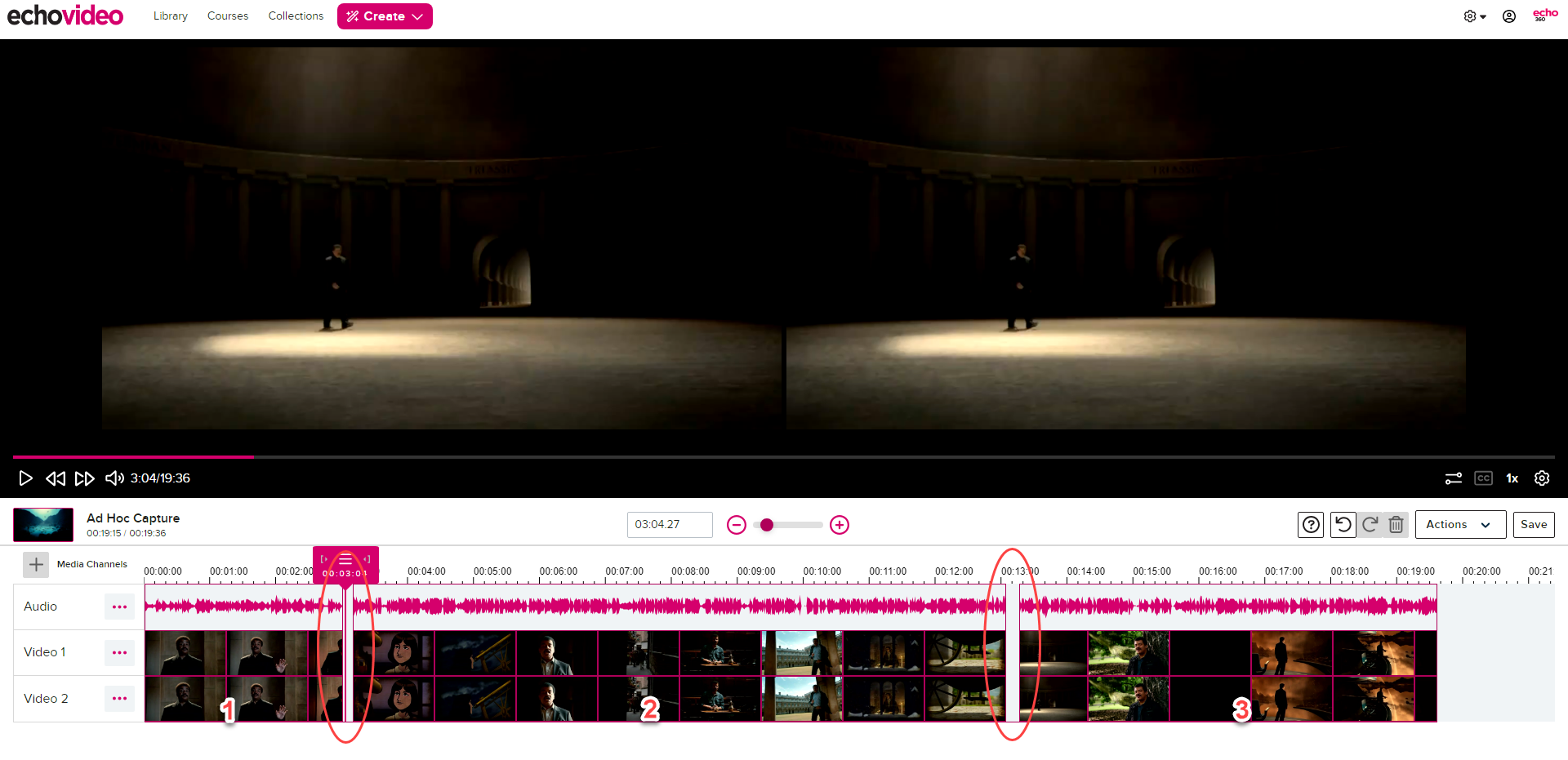Mute the video volume speaker icon
The image size is (1568, 760).
pyautogui.click(x=114, y=478)
